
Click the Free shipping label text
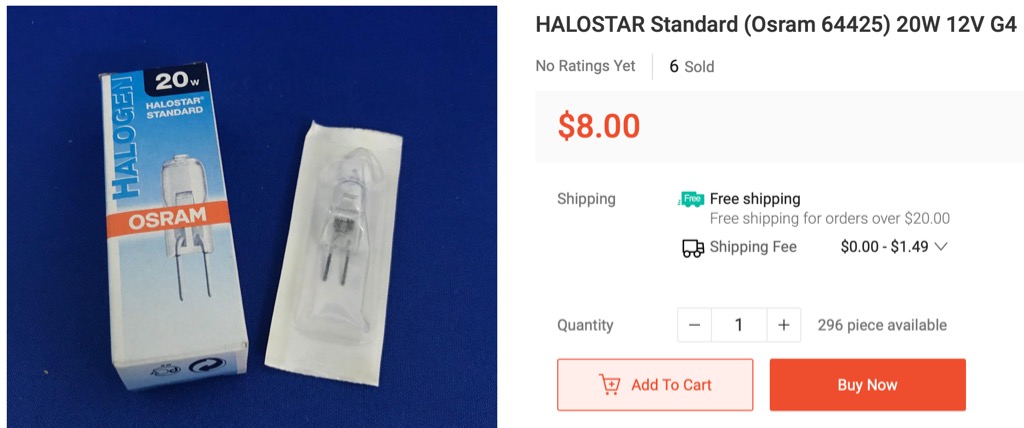(x=755, y=199)
